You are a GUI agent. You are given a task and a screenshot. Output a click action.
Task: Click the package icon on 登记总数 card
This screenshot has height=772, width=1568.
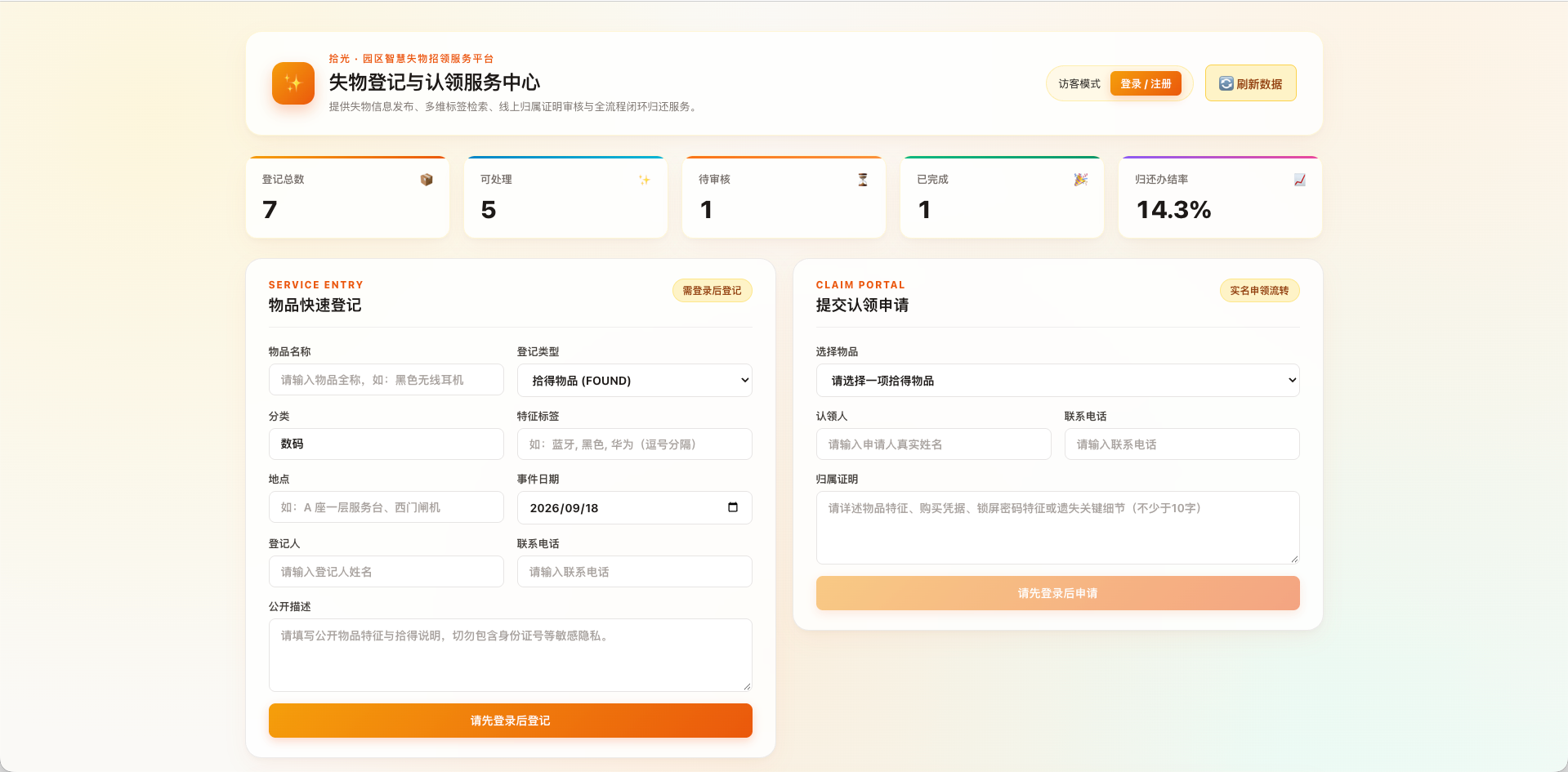[427, 180]
